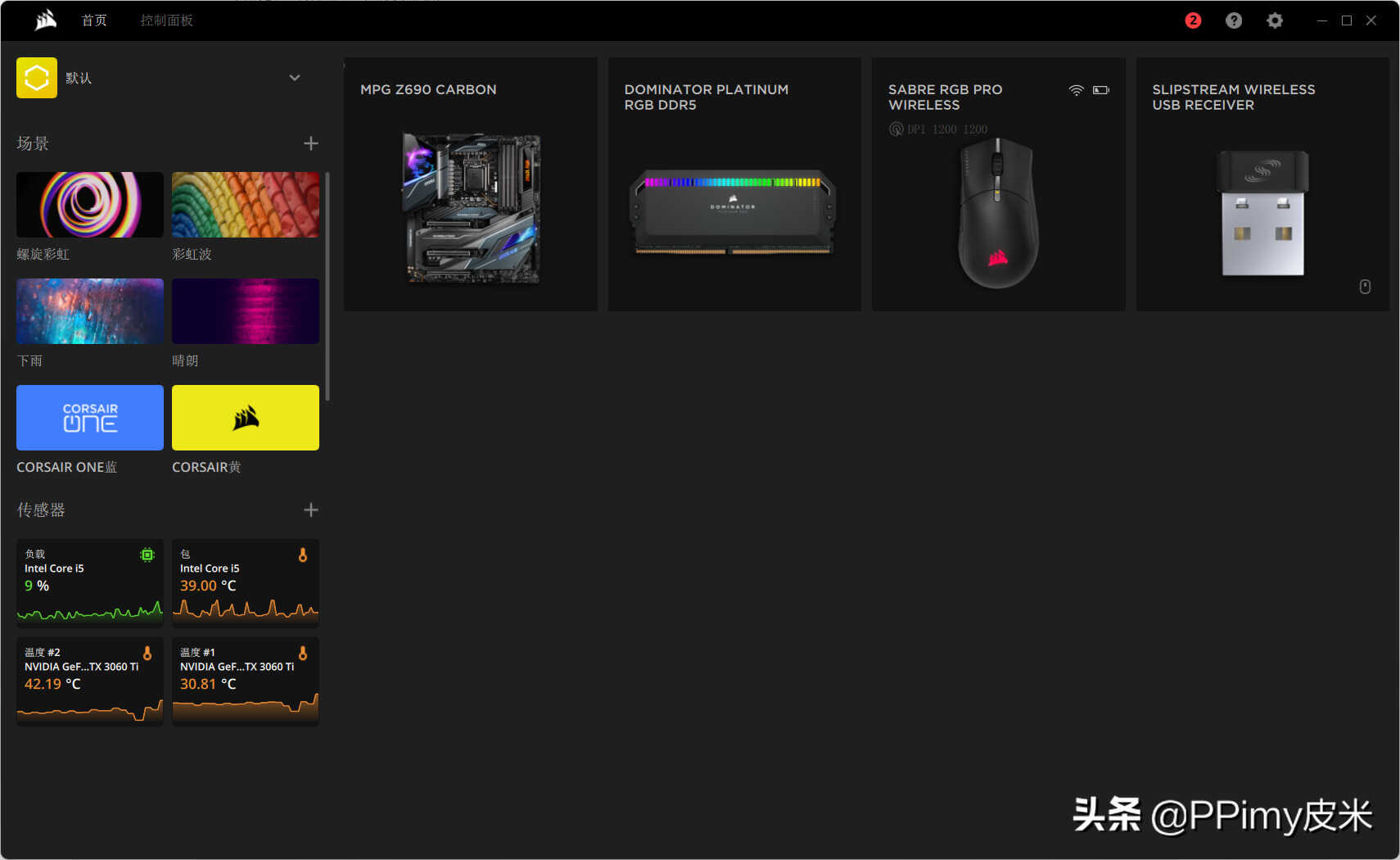Click the RAM module image

[734, 213]
